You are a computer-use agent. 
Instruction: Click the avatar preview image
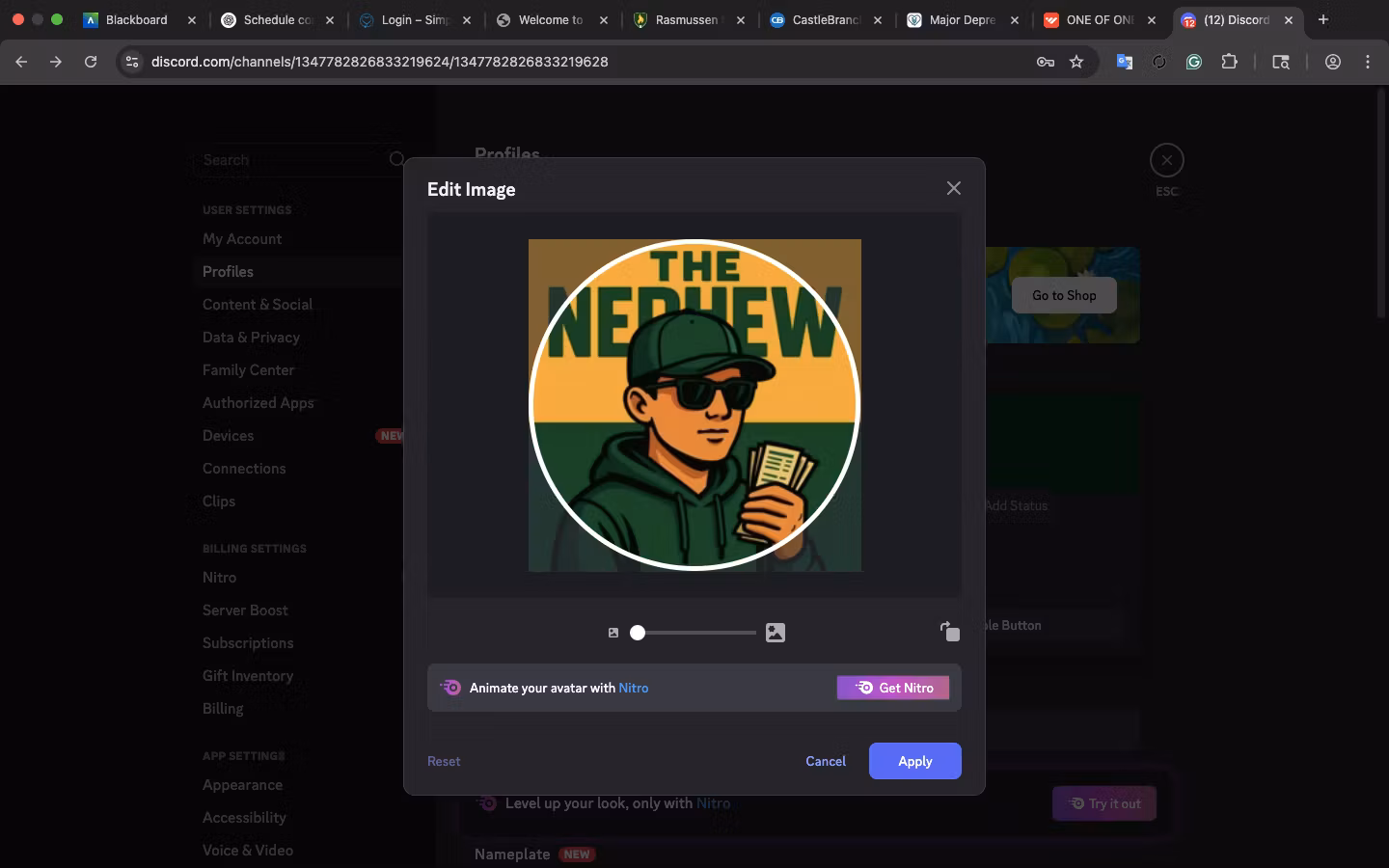coord(694,405)
